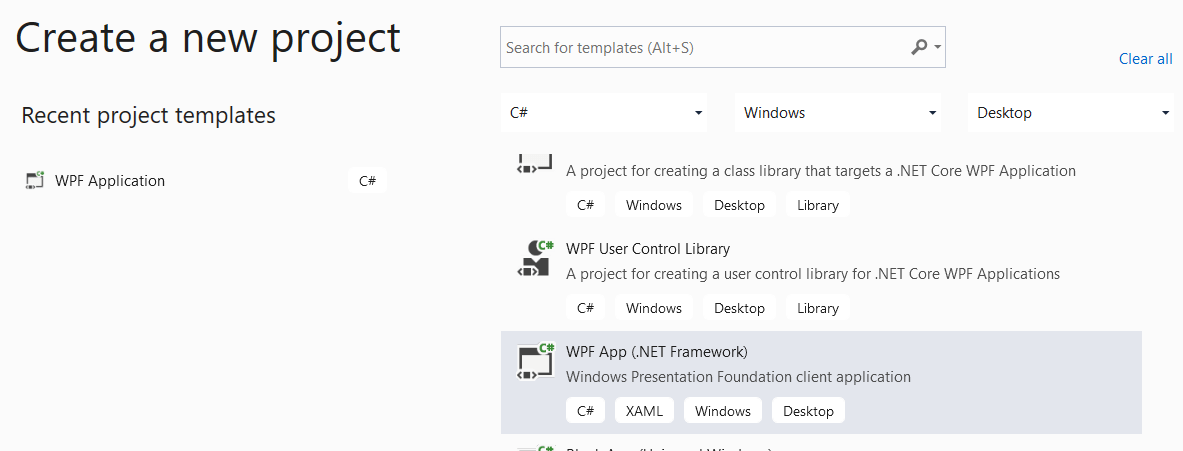Click the Desktop tag under the class library template
This screenshot has height=451, width=1183.
[x=739, y=205]
